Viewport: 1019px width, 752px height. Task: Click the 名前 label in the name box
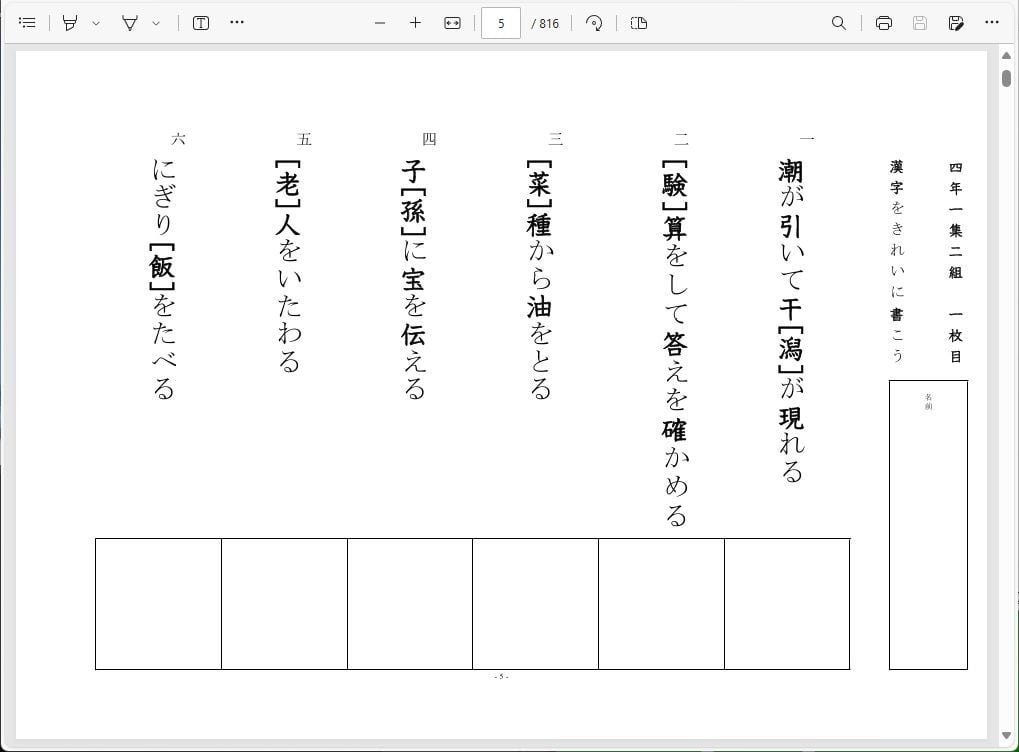point(928,402)
